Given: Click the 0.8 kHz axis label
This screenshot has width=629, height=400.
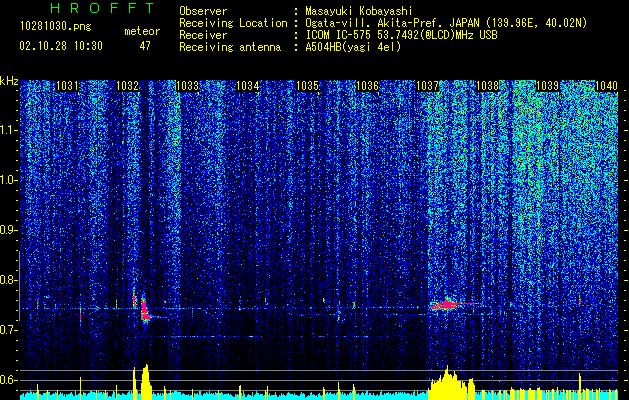Looking at the screenshot, I should click(9, 280).
